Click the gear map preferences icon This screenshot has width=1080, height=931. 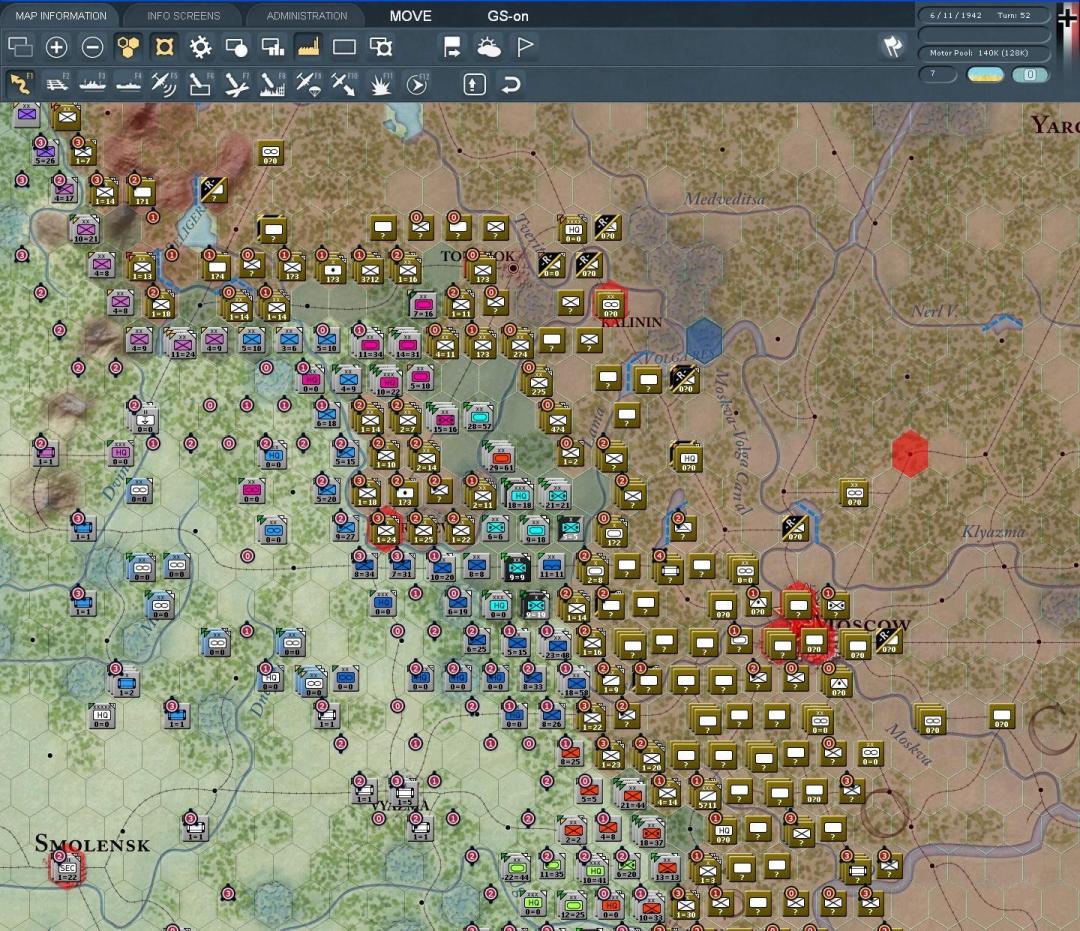click(x=200, y=47)
